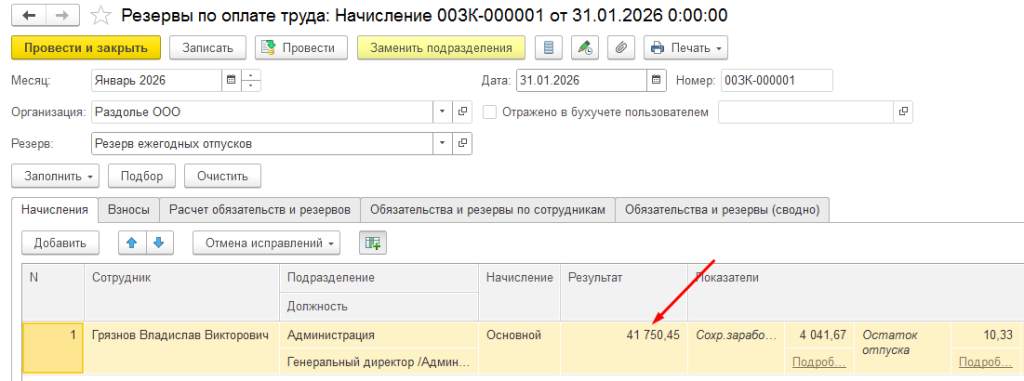Expand the Организация dropdown list
The width and height of the screenshot is (1024, 381).
pyautogui.click(x=443, y=112)
